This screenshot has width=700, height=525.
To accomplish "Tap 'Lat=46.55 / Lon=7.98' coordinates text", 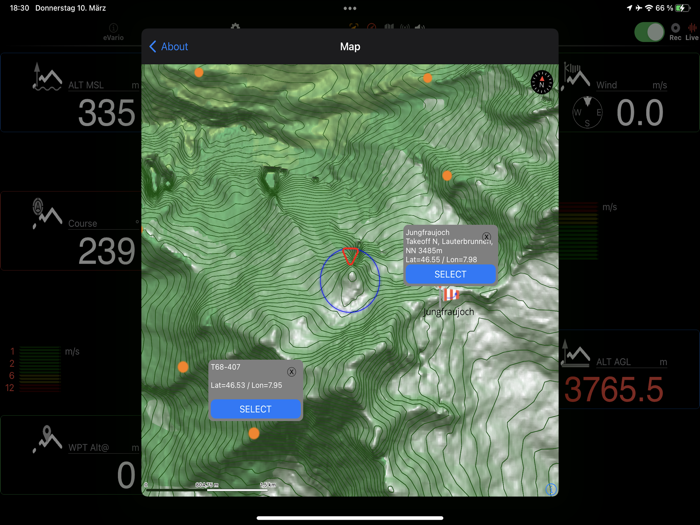I will (x=441, y=259).
